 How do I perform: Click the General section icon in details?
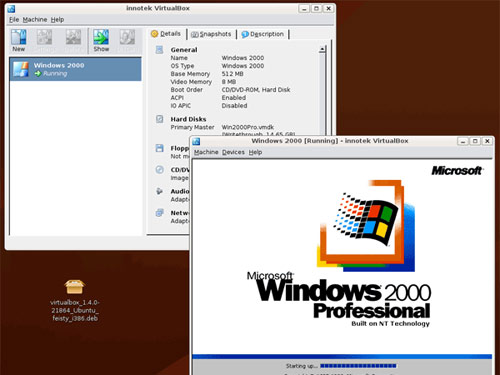click(160, 50)
